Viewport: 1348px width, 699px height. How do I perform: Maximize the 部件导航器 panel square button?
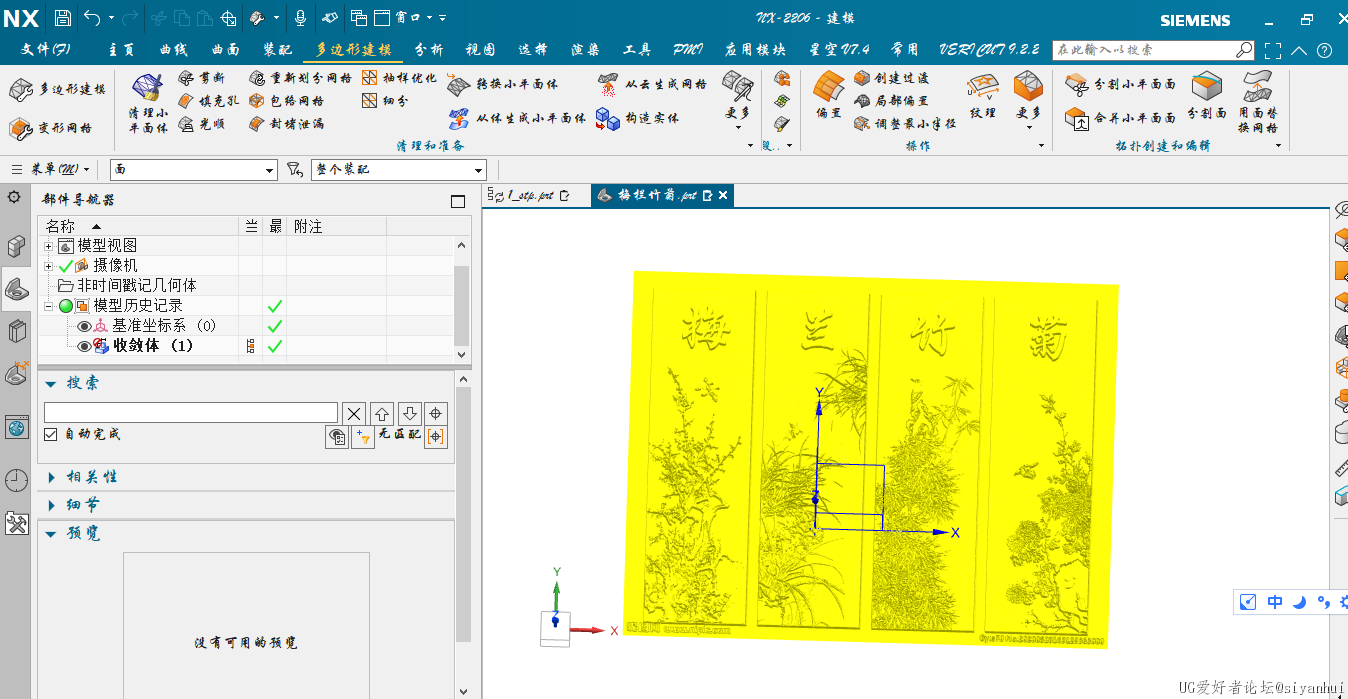(x=458, y=201)
